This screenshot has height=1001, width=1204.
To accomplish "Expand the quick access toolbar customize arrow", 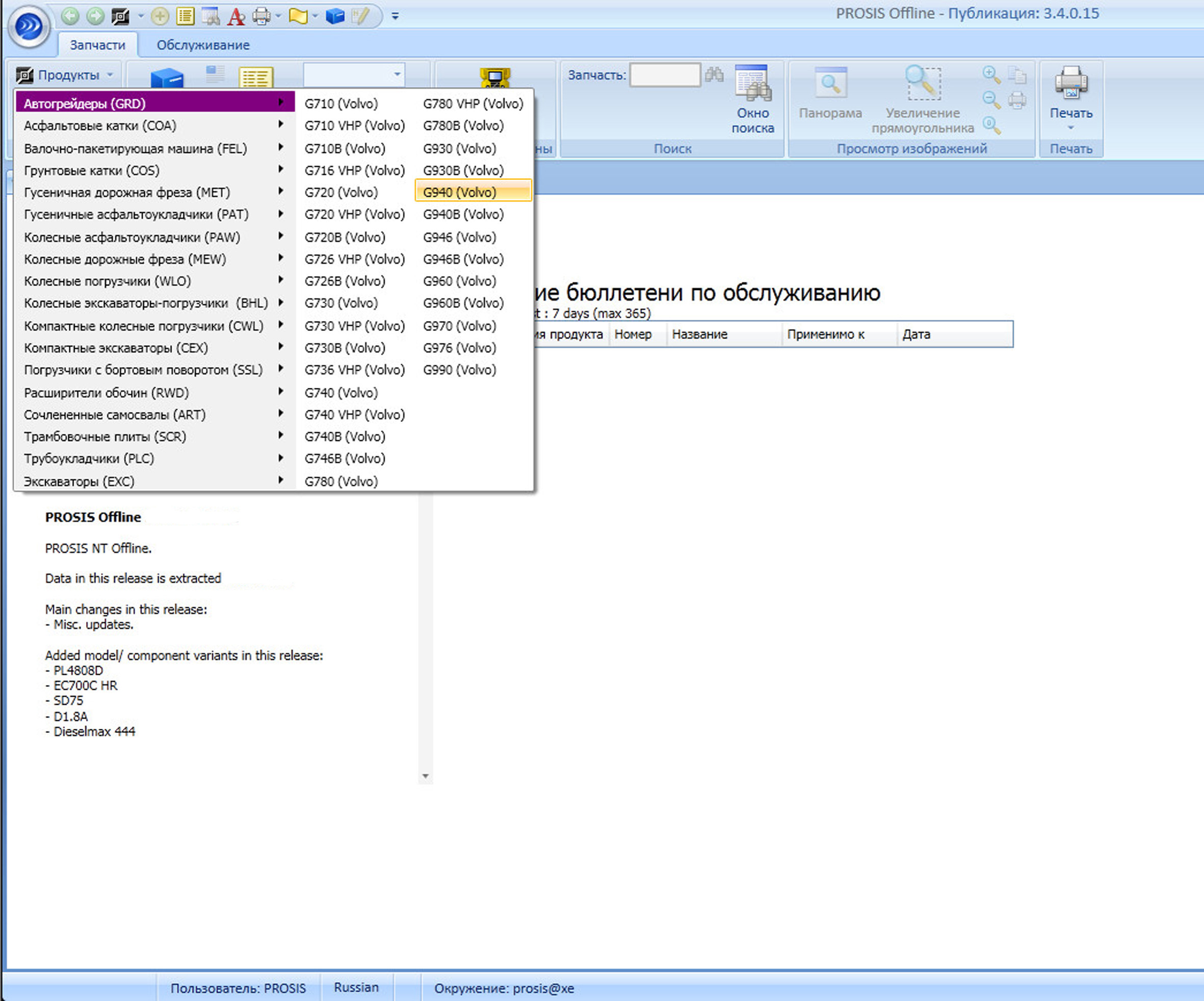I will click(395, 16).
